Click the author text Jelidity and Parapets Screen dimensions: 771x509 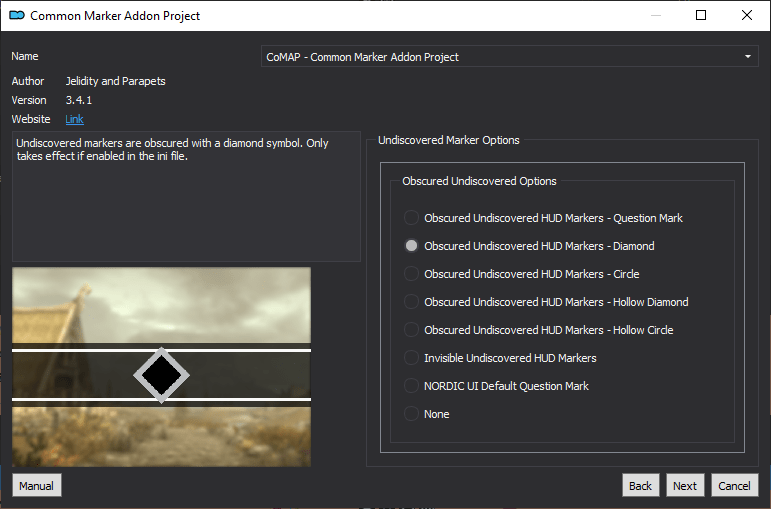[x=116, y=81]
